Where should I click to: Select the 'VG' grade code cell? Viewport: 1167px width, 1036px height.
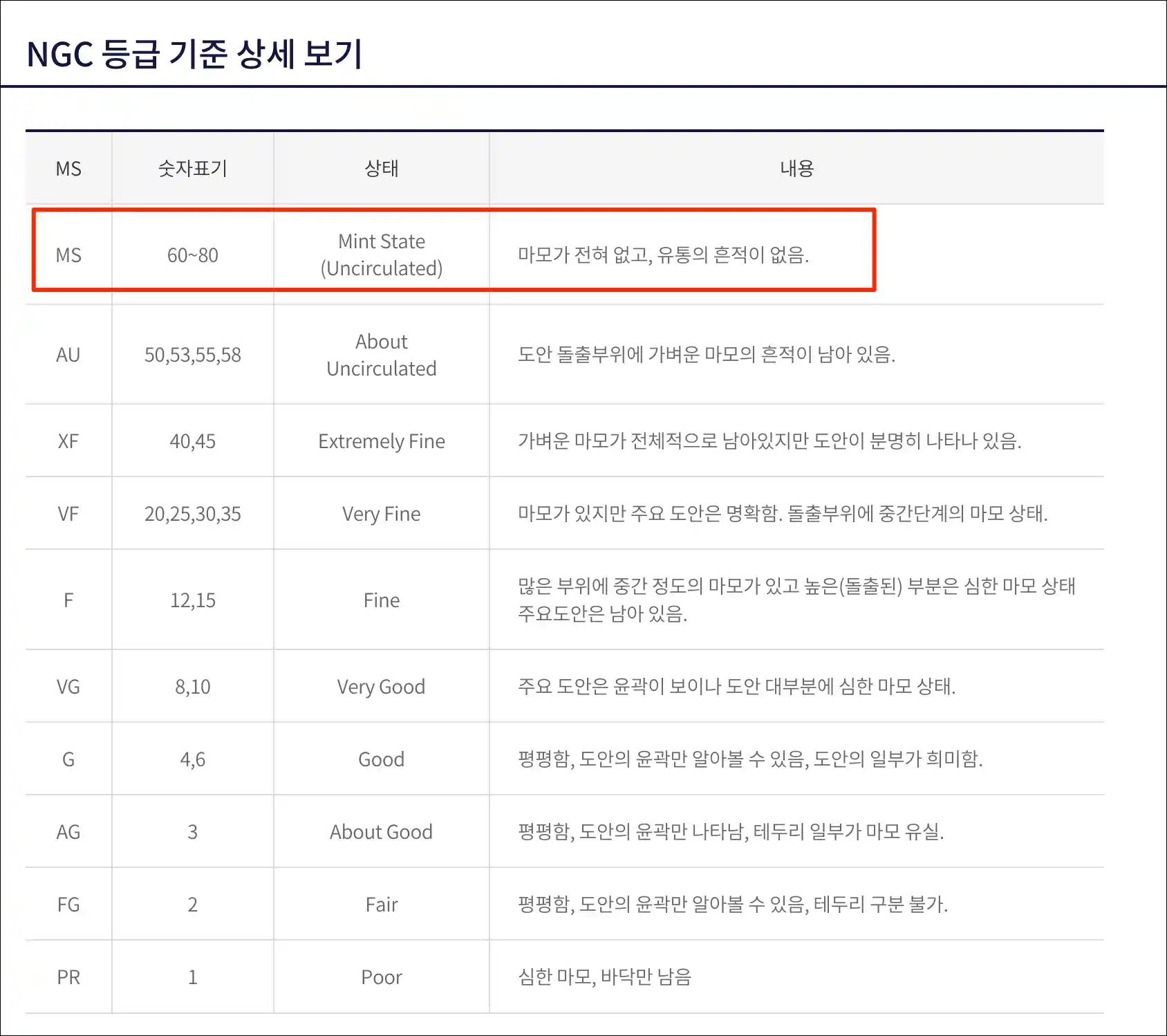68,687
